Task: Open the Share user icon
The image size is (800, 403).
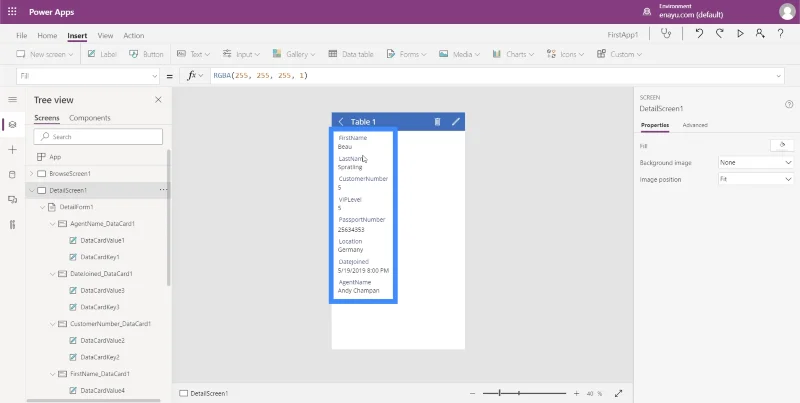Action: pyautogui.click(x=760, y=34)
